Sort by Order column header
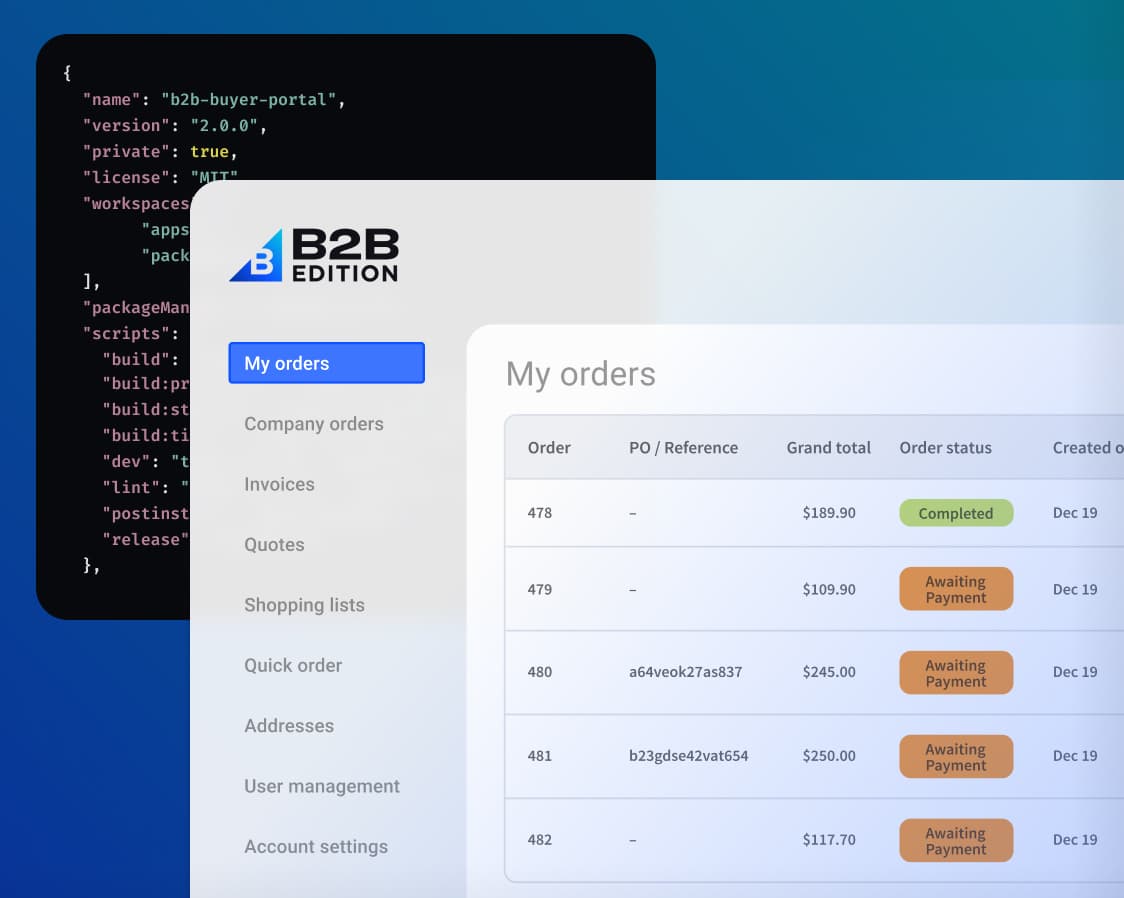This screenshot has width=1124, height=898. 549,448
